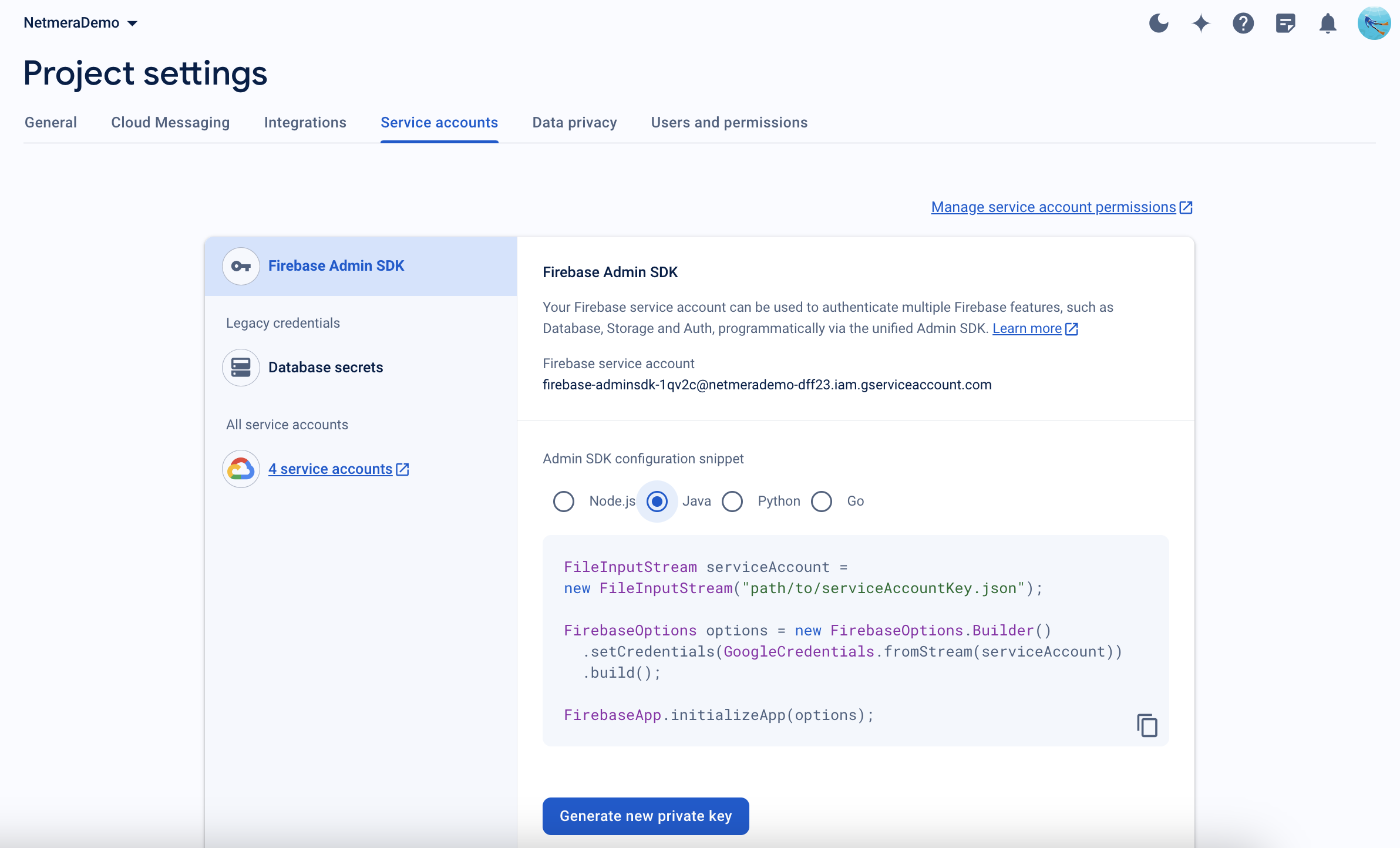Click the Database secrets storage icon
The height and width of the screenshot is (848, 1400).
click(x=241, y=368)
